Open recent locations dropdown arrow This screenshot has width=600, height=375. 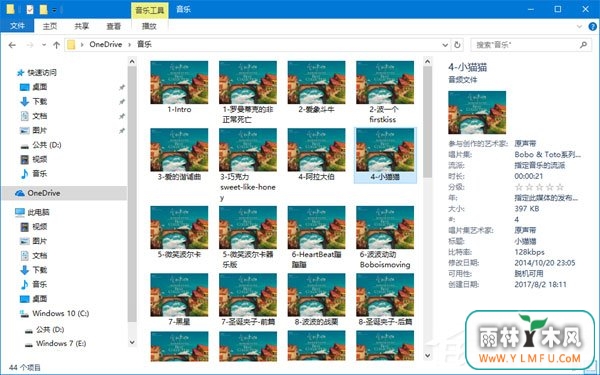44,45
